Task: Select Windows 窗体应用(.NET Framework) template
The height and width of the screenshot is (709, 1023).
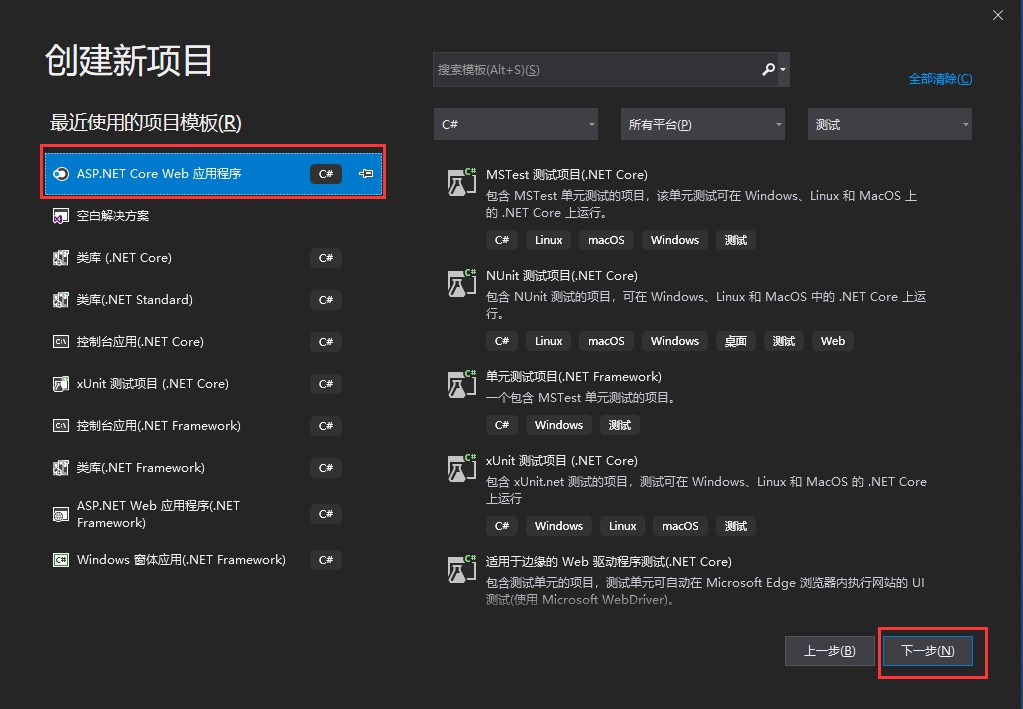Action: [213, 560]
